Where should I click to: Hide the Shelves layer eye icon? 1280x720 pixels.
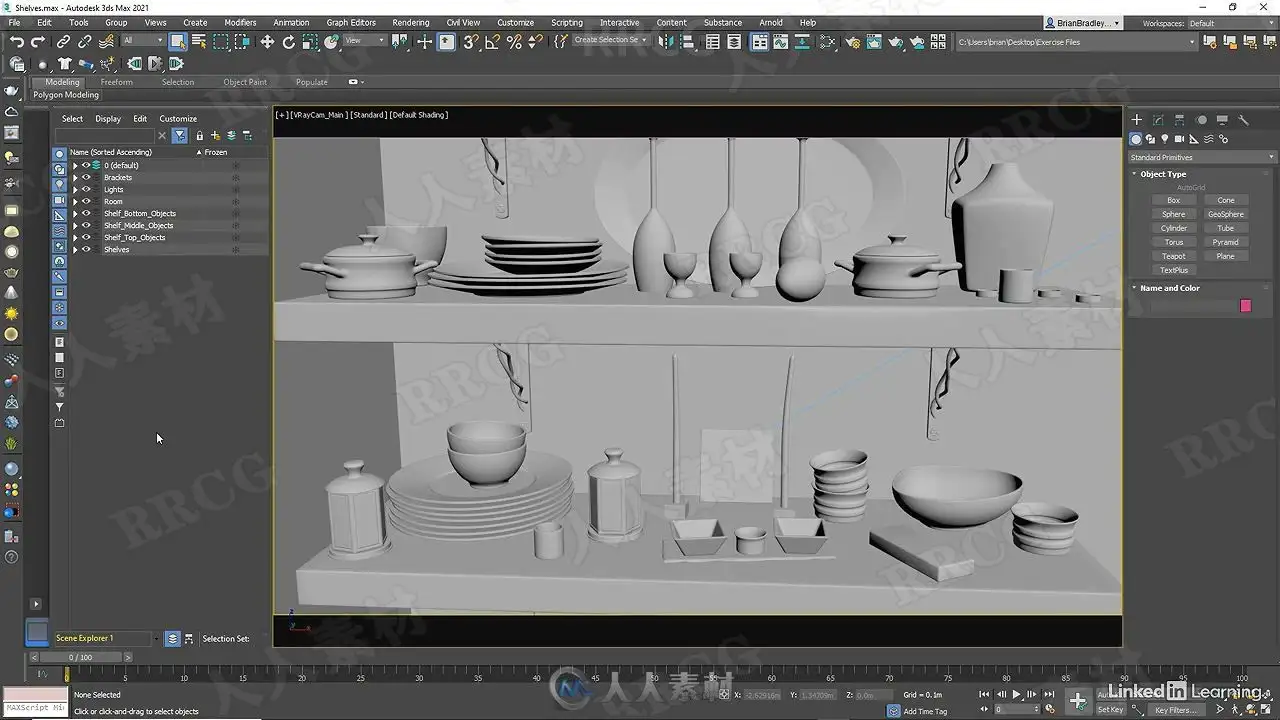(x=86, y=249)
